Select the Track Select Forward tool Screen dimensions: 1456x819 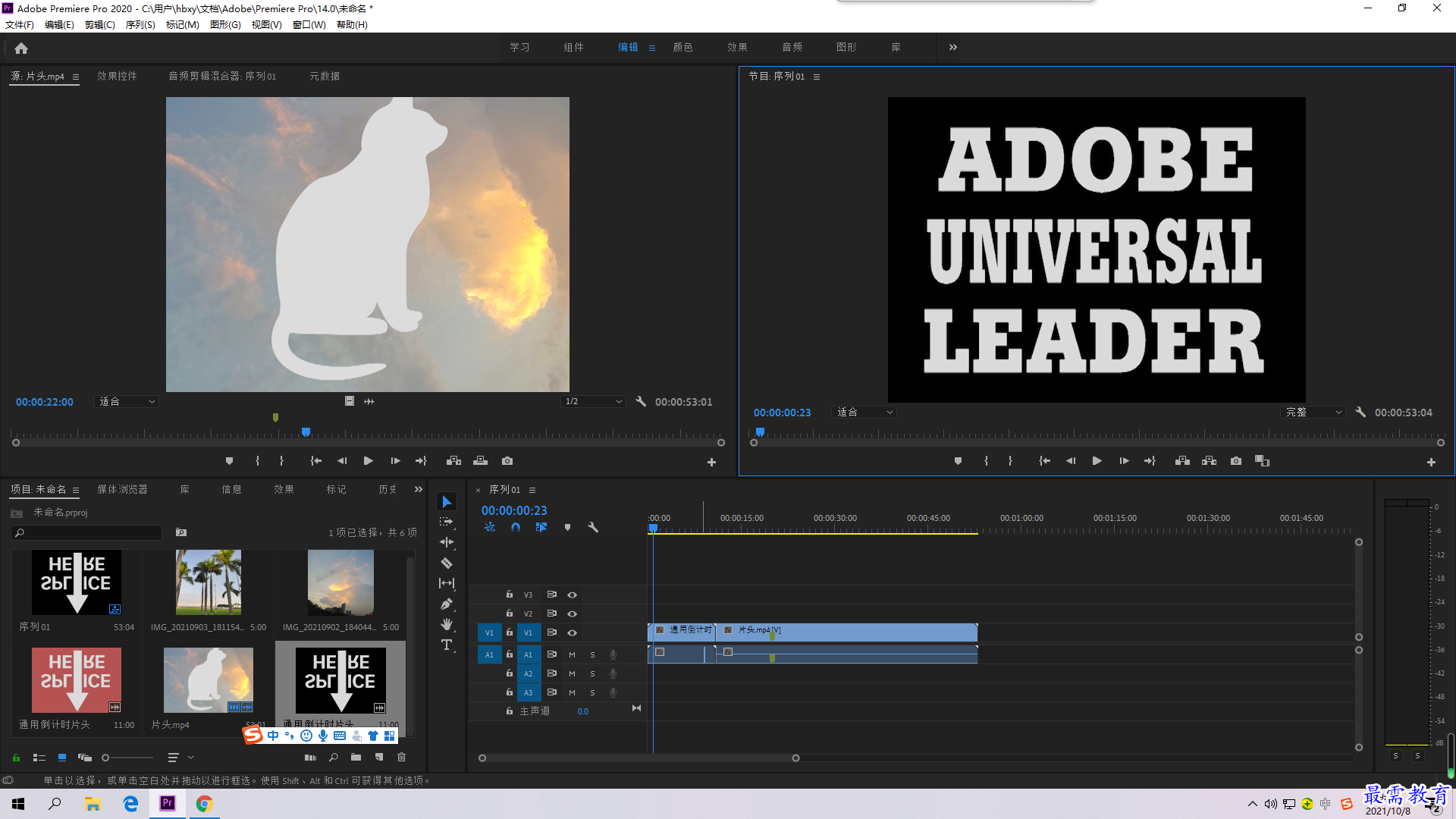coord(447,522)
